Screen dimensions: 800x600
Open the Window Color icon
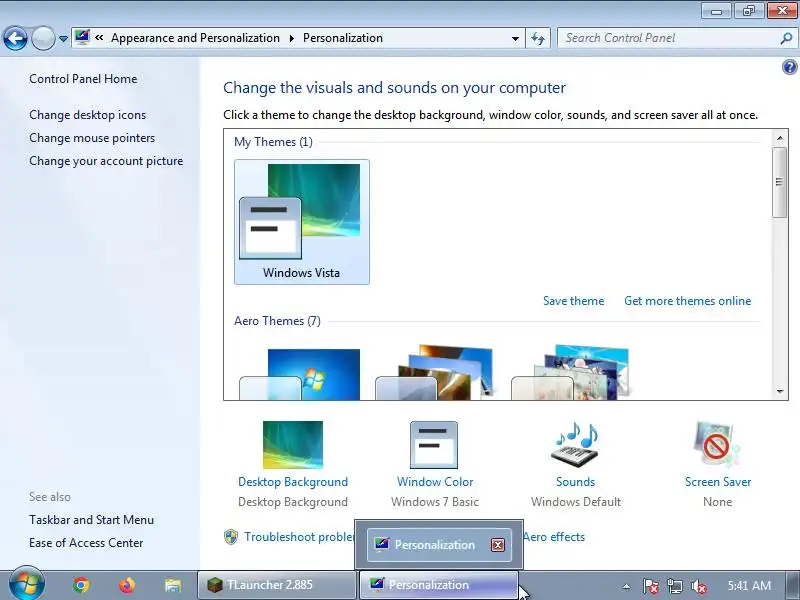[x=434, y=444]
